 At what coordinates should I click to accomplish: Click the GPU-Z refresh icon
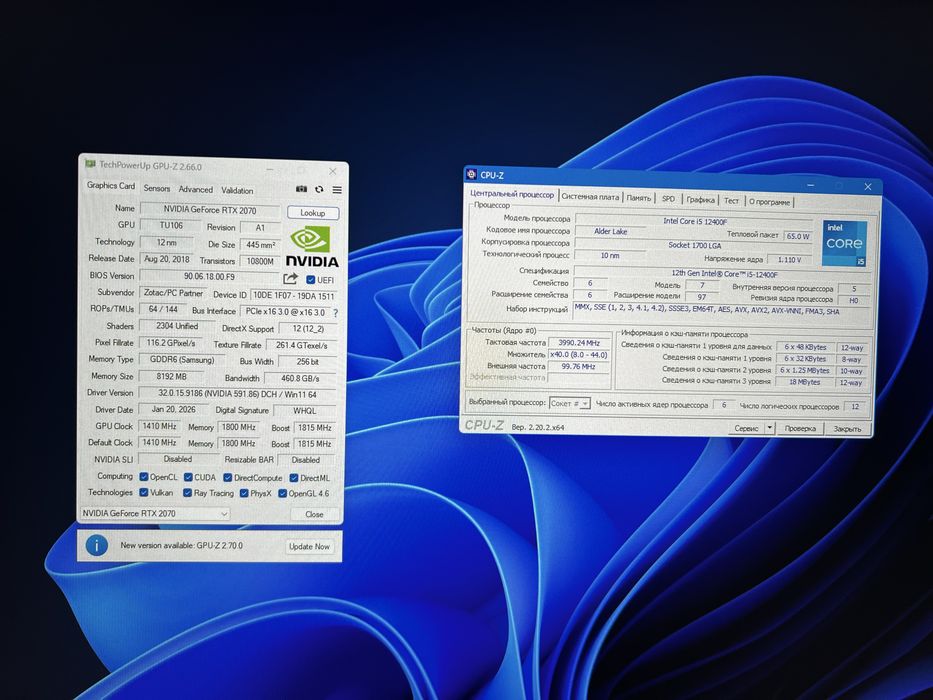[x=320, y=189]
